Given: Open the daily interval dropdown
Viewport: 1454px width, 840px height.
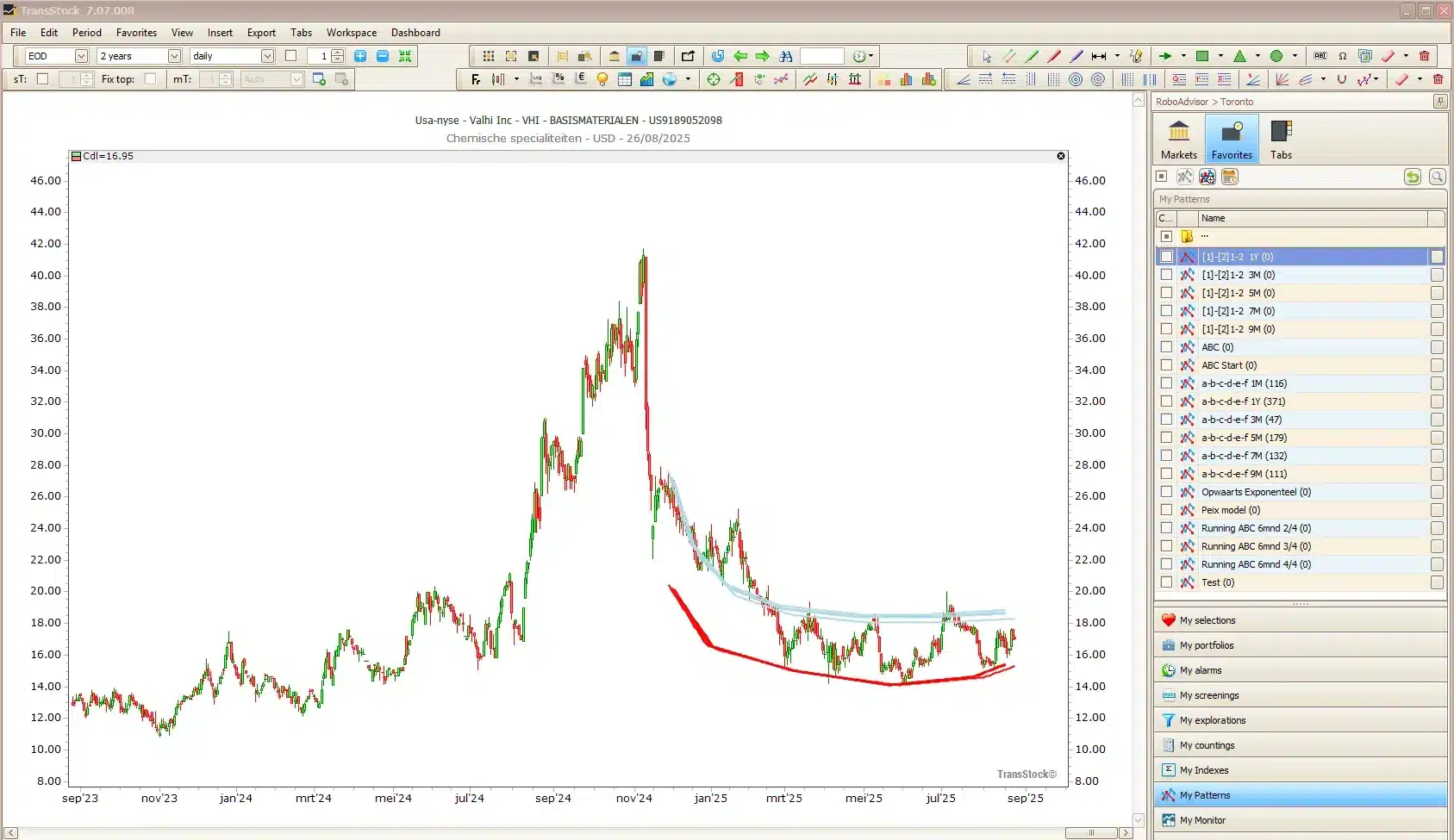Looking at the screenshot, I should [267, 56].
